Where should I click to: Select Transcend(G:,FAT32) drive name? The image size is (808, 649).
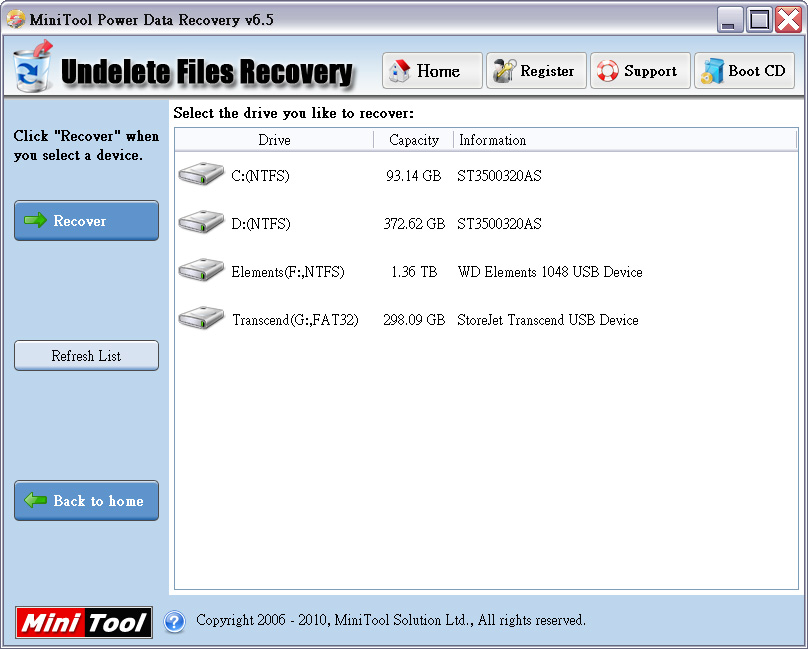[295, 320]
